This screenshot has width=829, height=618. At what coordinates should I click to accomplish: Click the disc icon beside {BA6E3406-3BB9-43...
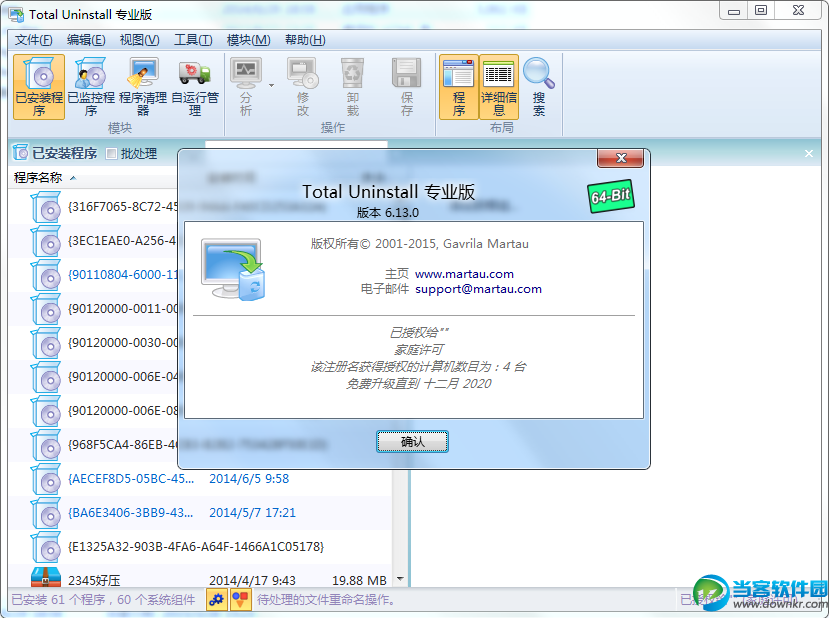pyautogui.click(x=46, y=513)
